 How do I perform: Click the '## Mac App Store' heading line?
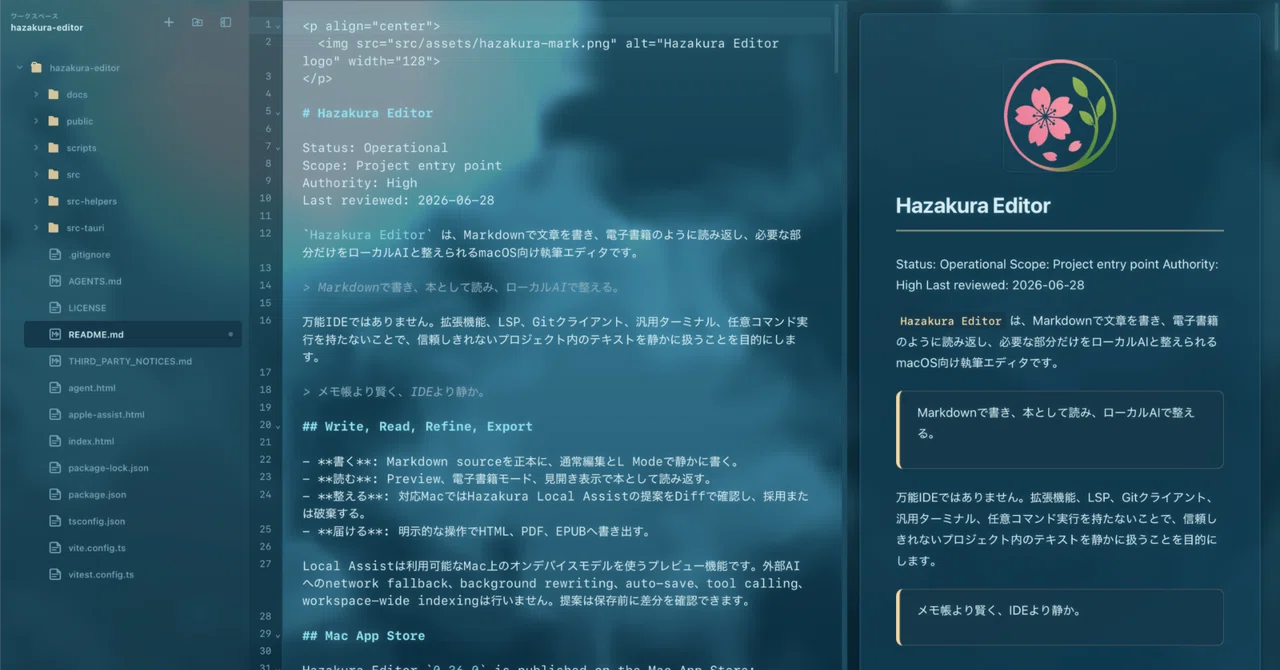coord(364,635)
